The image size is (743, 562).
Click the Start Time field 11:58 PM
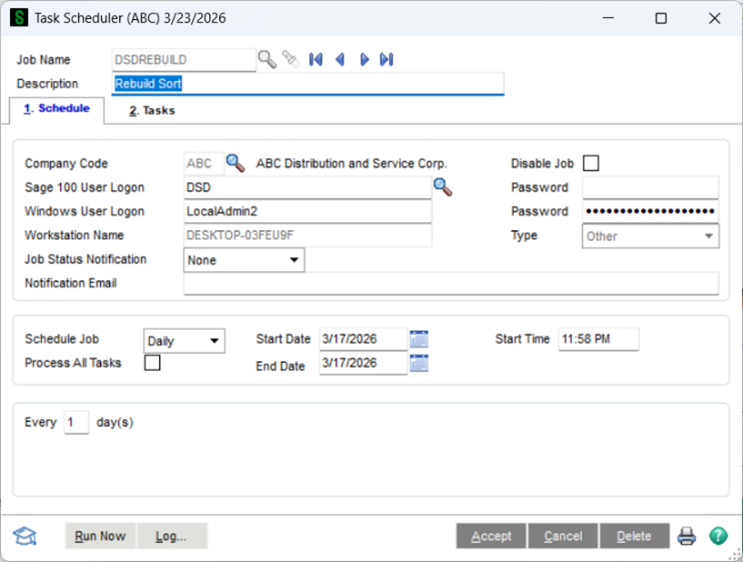pyautogui.click(x=598, y=339)
